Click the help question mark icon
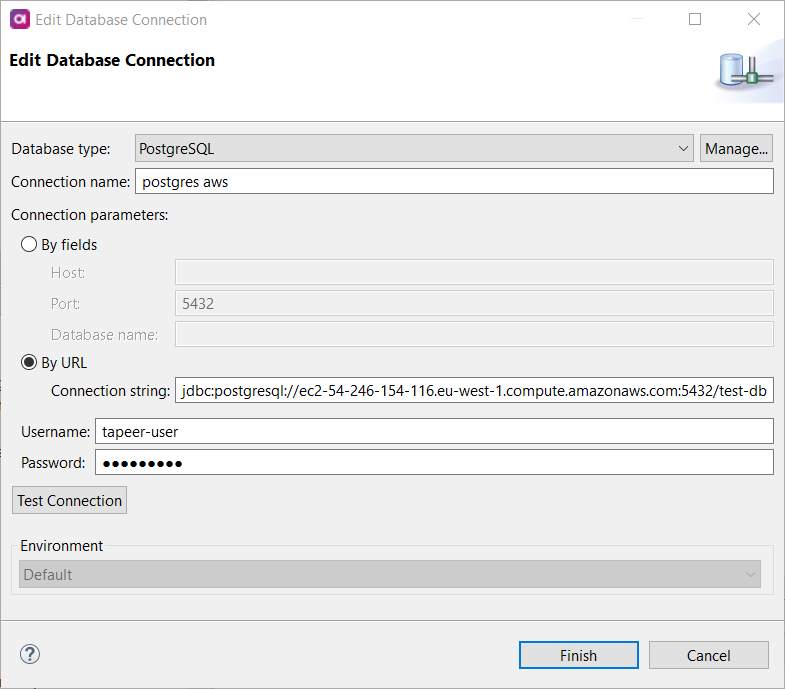The width and height of the screenshot is (785, 689). click(x=29, y=654)
